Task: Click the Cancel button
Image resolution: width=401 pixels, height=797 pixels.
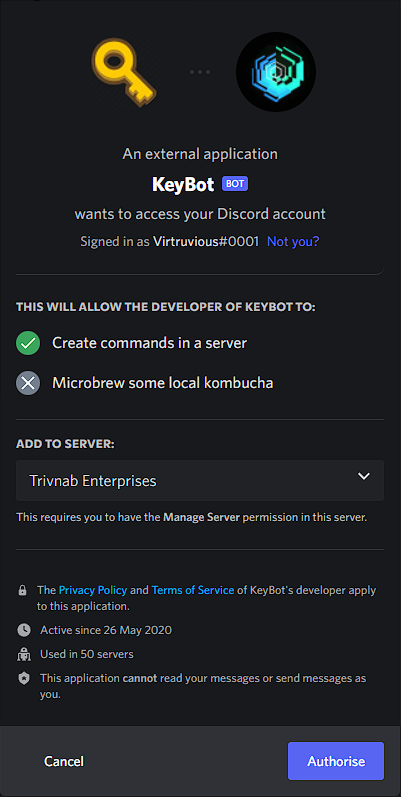Action: tap(64, 761)
